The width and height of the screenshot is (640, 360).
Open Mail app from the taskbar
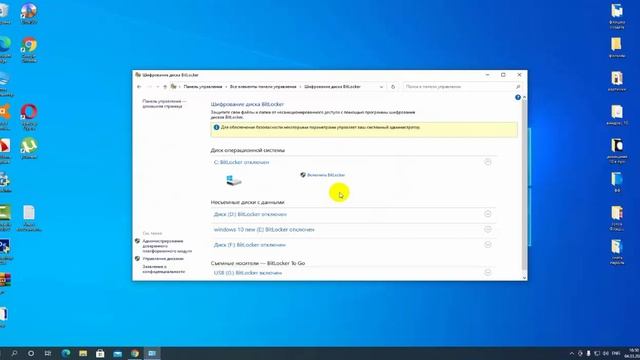click(118, 353)
